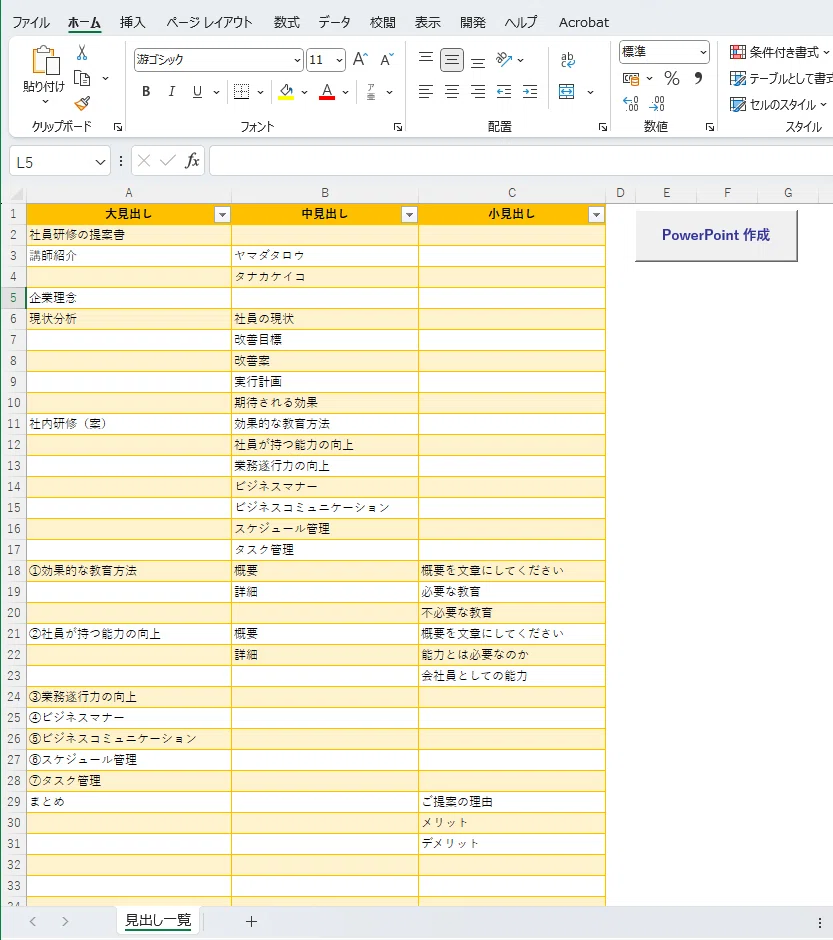833x940 pixels.
Task: Activate the Format Painter brush
Action: tap(82, 104)
